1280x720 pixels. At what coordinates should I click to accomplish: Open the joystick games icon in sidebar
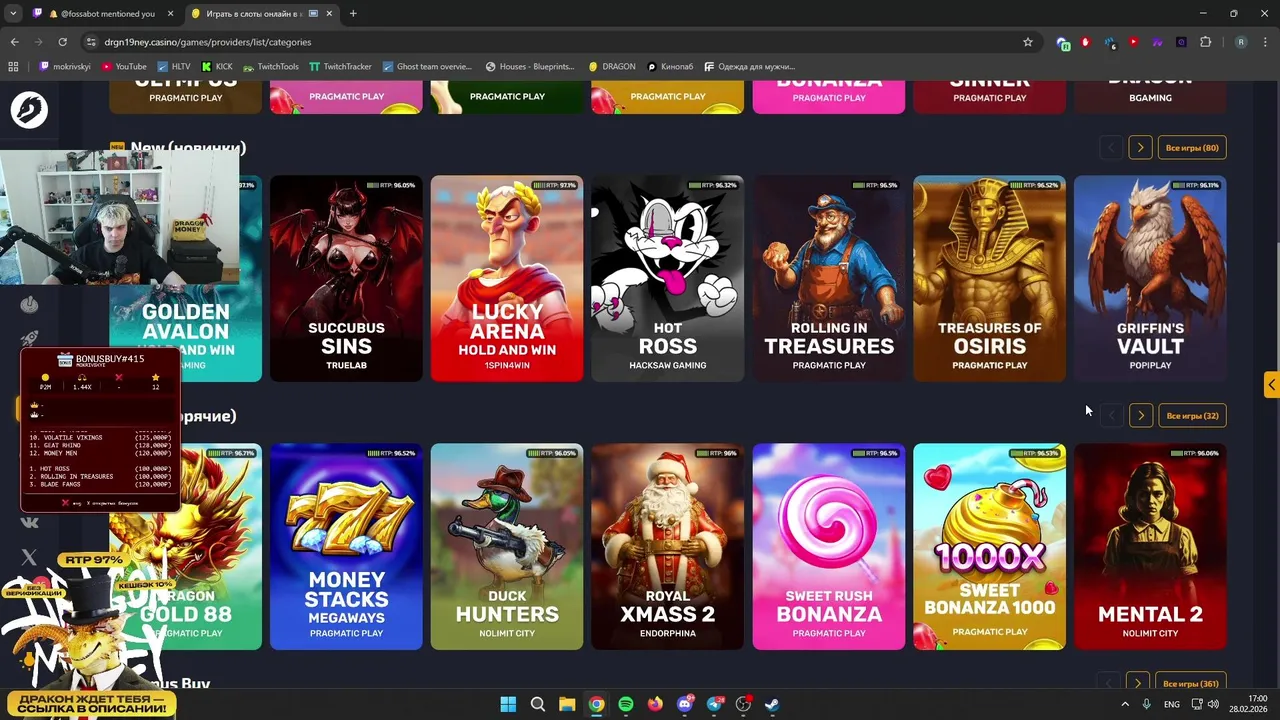[x=30, y=304]
